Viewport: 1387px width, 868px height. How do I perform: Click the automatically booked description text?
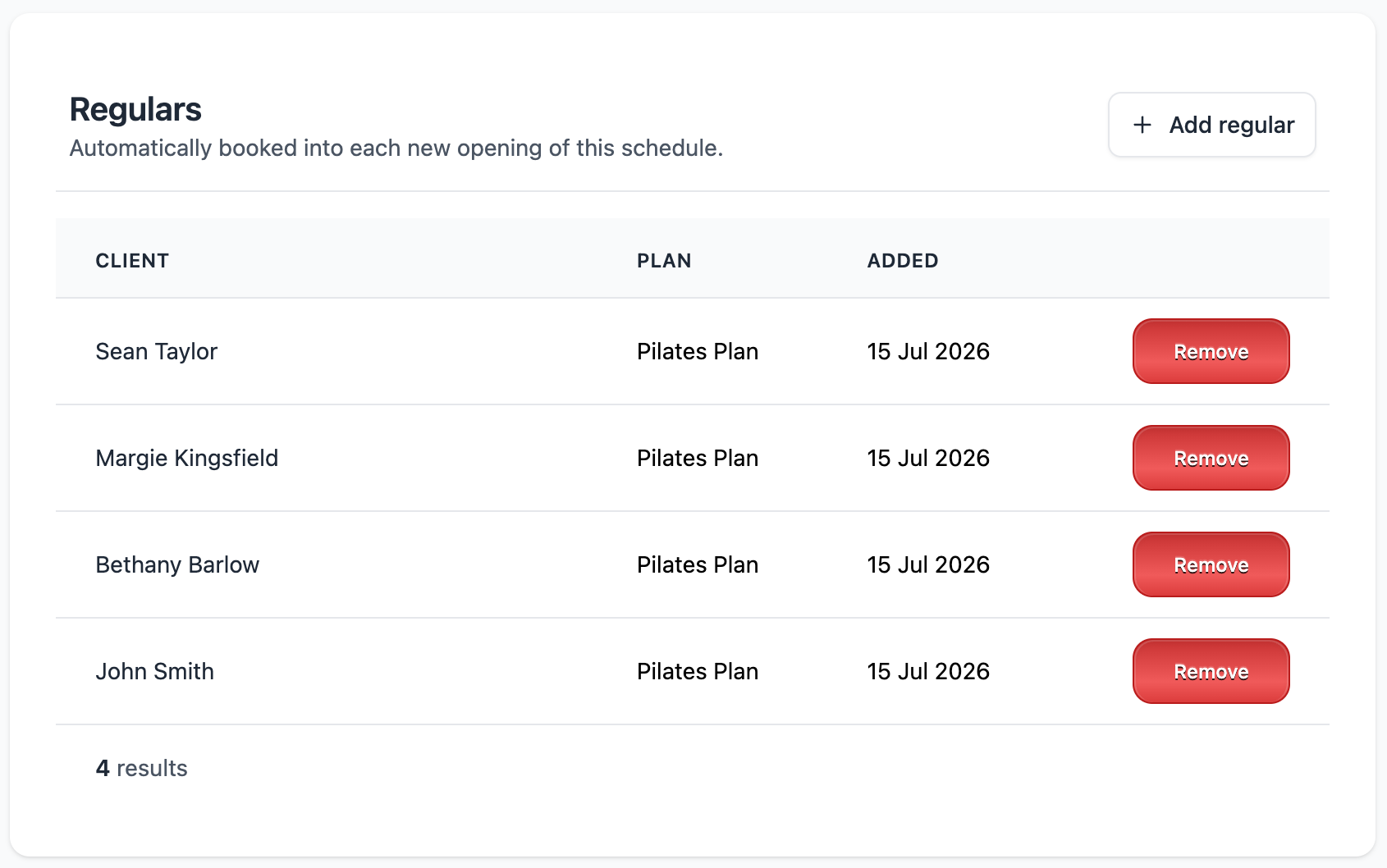pos(396,148)
